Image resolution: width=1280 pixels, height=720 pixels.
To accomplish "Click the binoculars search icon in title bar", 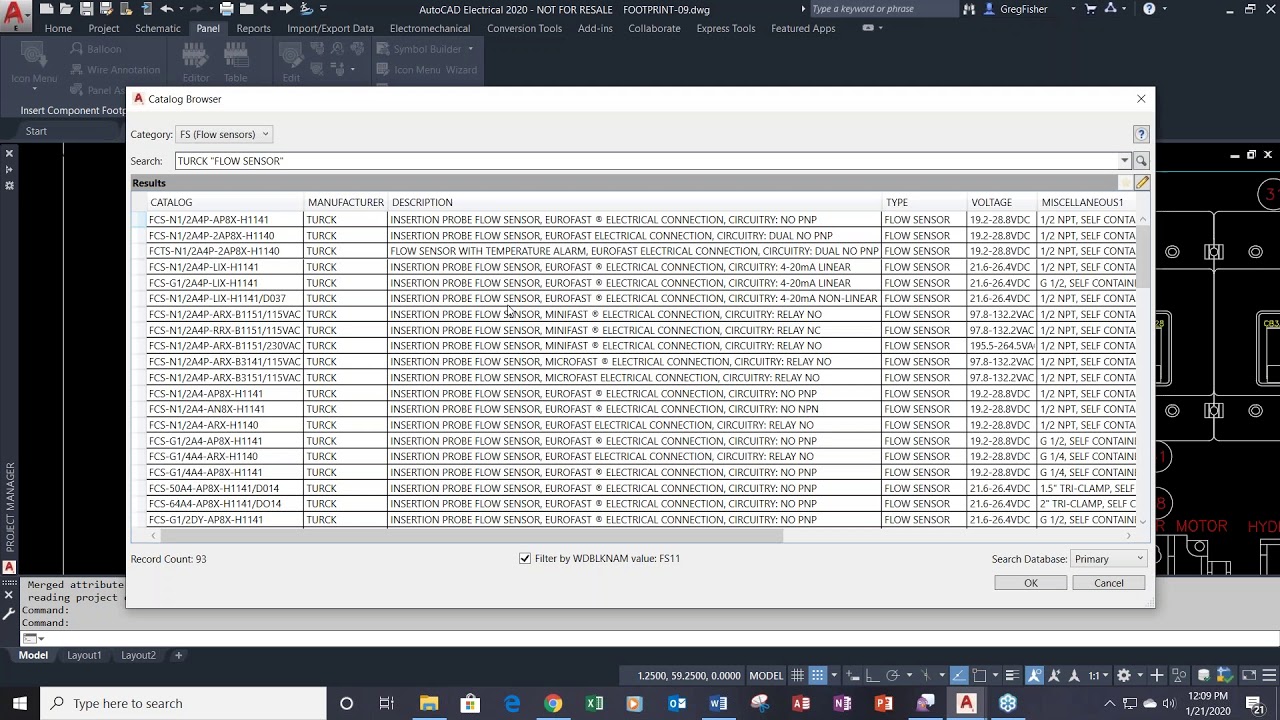I will coord(969,9).
